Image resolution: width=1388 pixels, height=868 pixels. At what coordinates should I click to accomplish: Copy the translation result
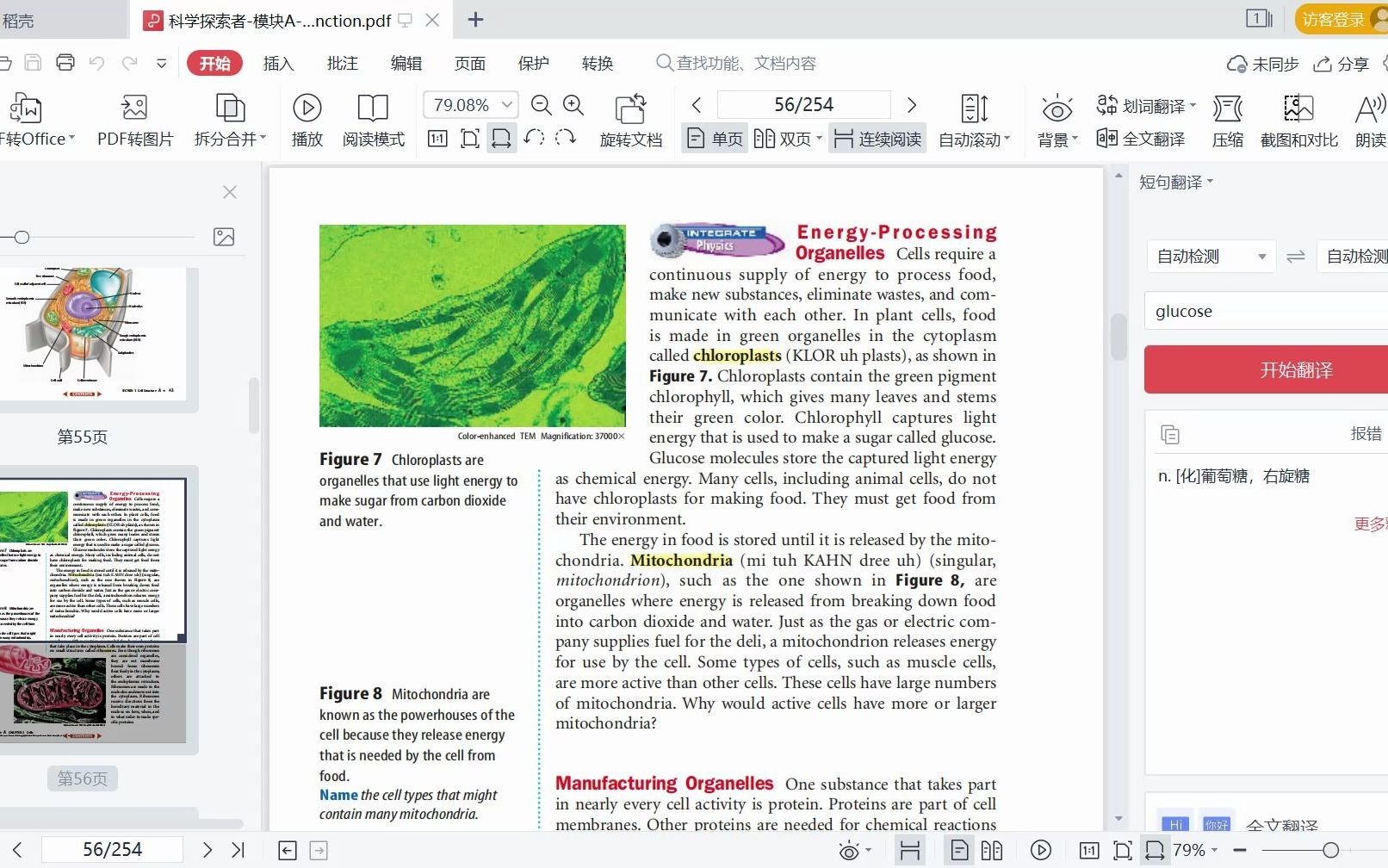pyautogui.click(x=1170, y=435)
